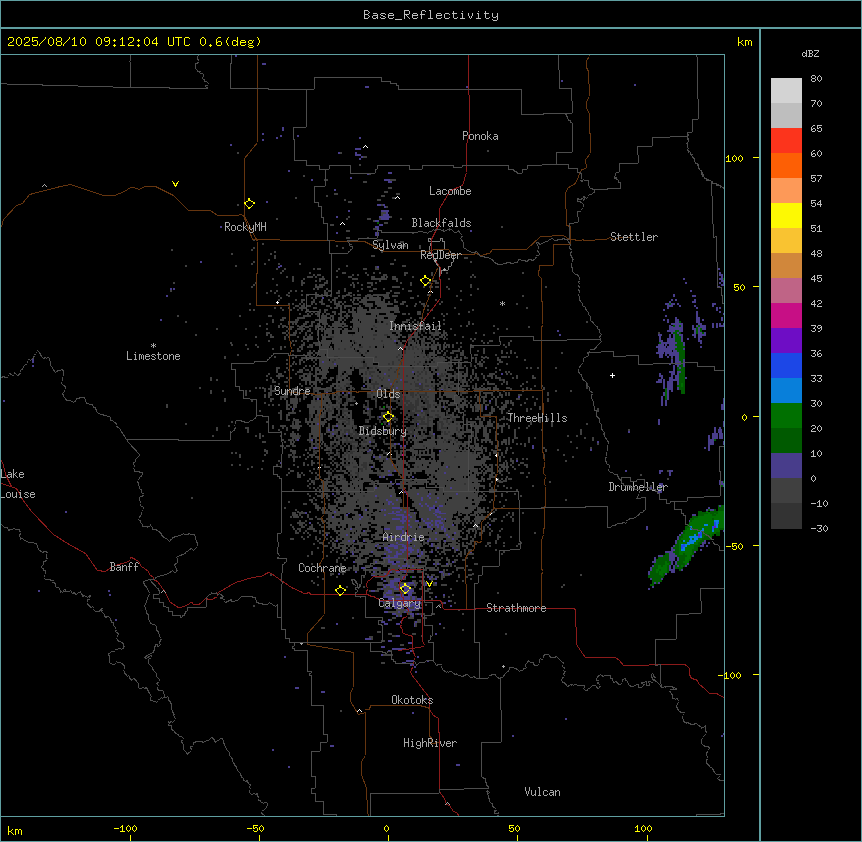This screenshot has width=862, height=842.
Task: Click the Airdrie city label
Action: coord(404,537)
